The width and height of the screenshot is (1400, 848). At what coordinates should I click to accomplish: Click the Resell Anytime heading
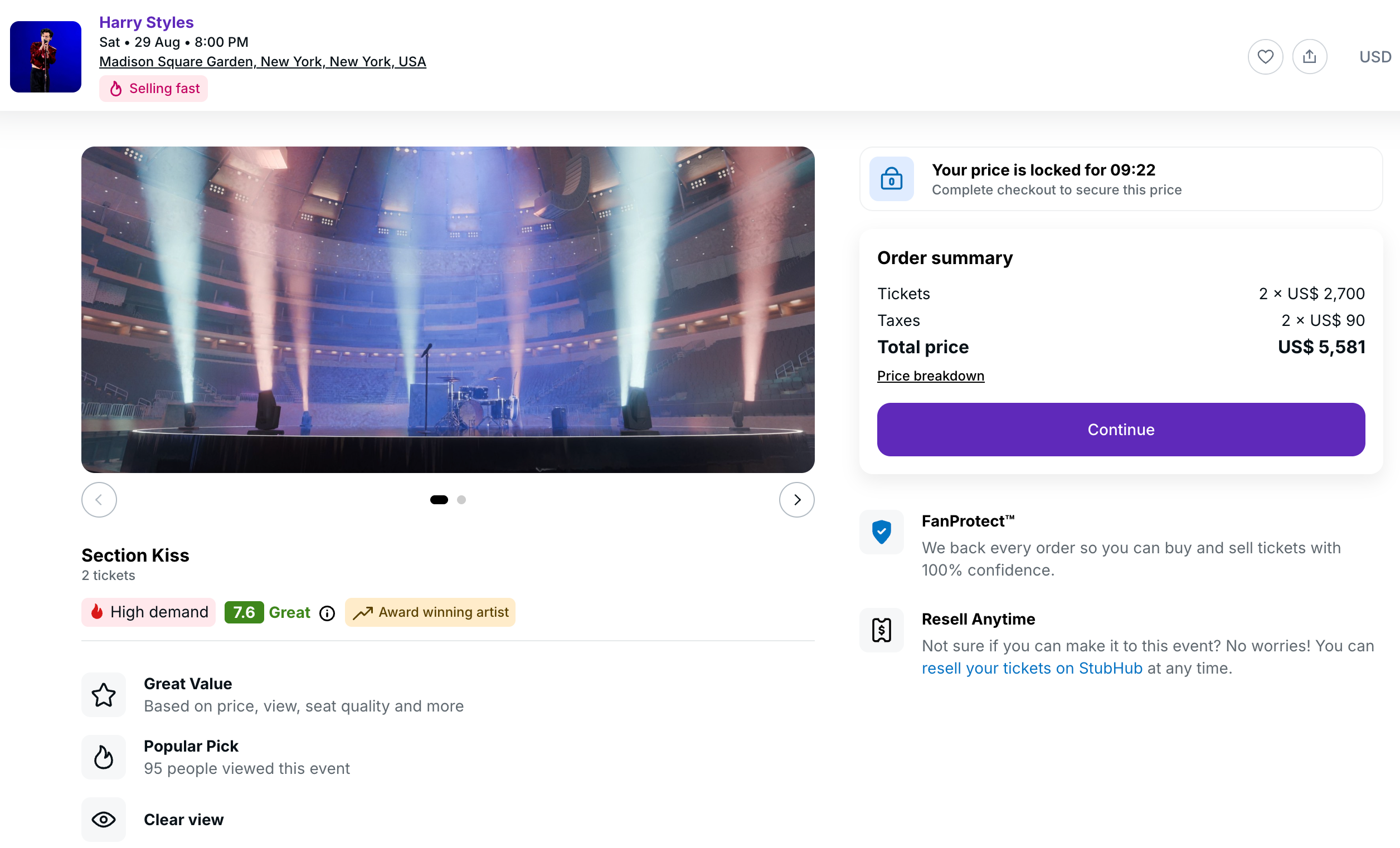coord(978,620)
